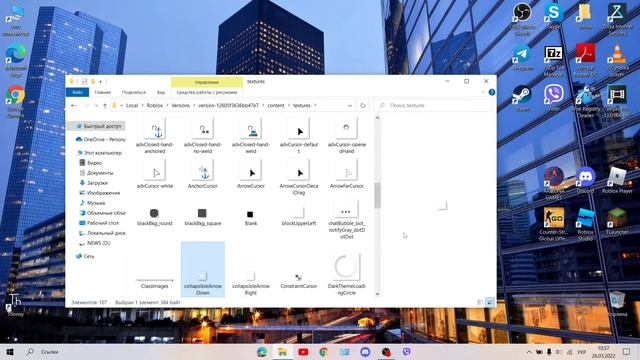Open the Музыка folder in sidebar
Screen dimensions: 640x360
pyautogui.click(x=92, y=203)
